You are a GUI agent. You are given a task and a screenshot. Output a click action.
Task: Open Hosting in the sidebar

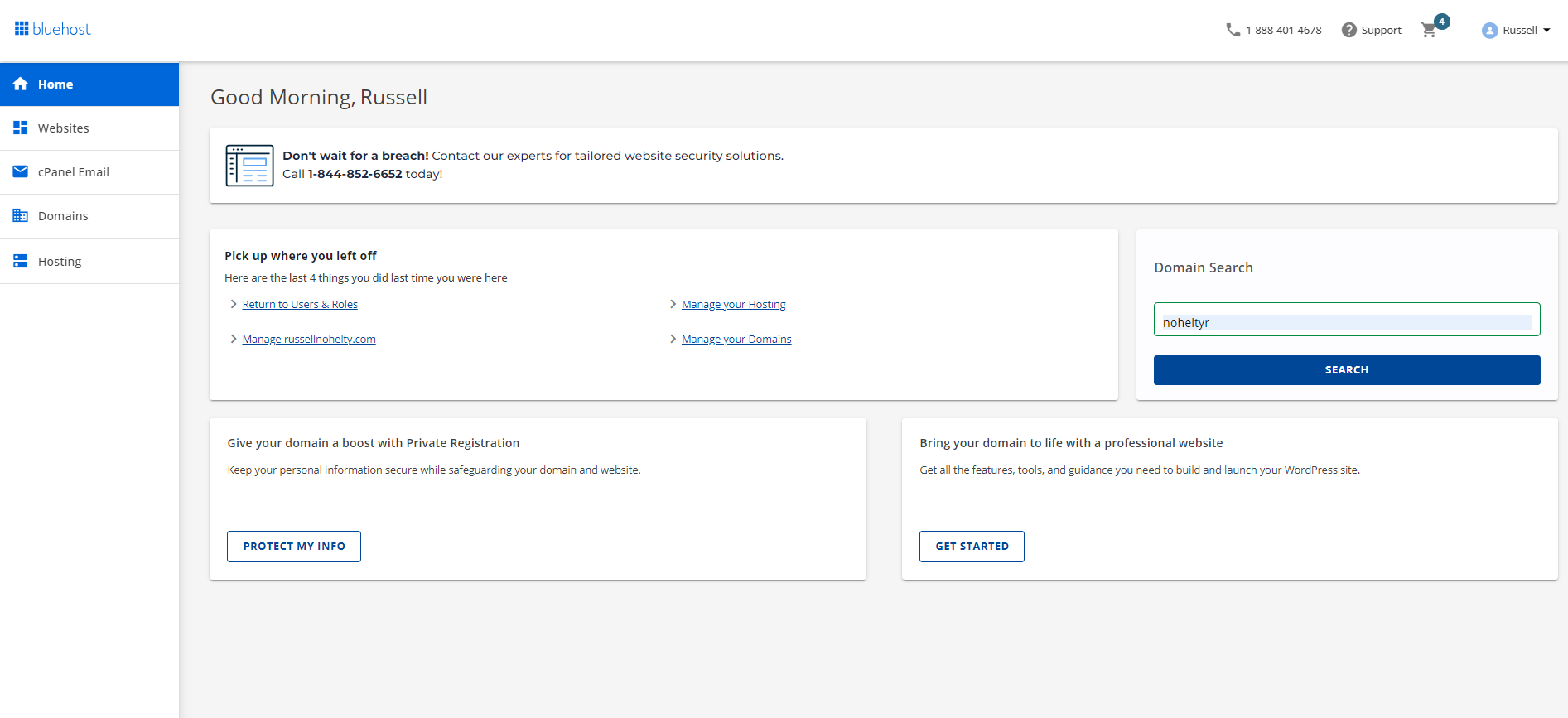(x=89, y=262)
